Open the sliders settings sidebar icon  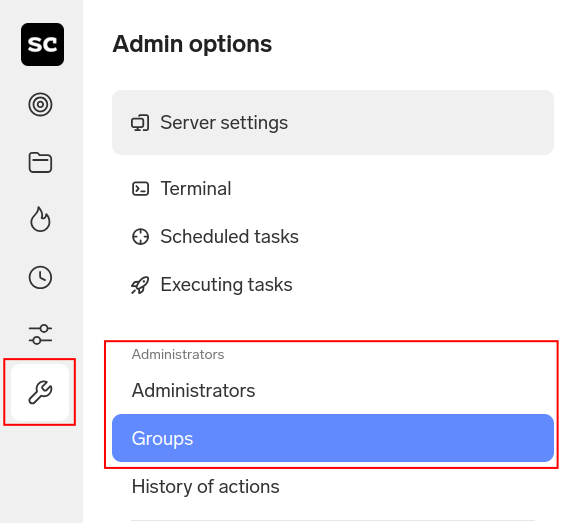[40, 334]
